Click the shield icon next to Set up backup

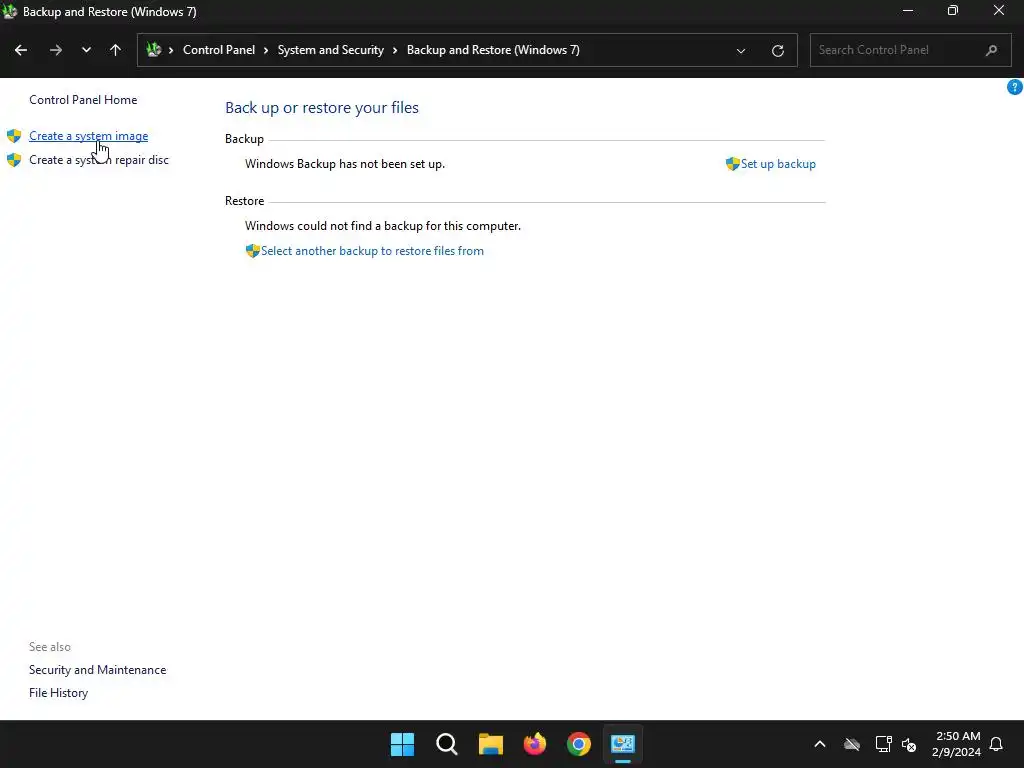(x=732, y=164)
